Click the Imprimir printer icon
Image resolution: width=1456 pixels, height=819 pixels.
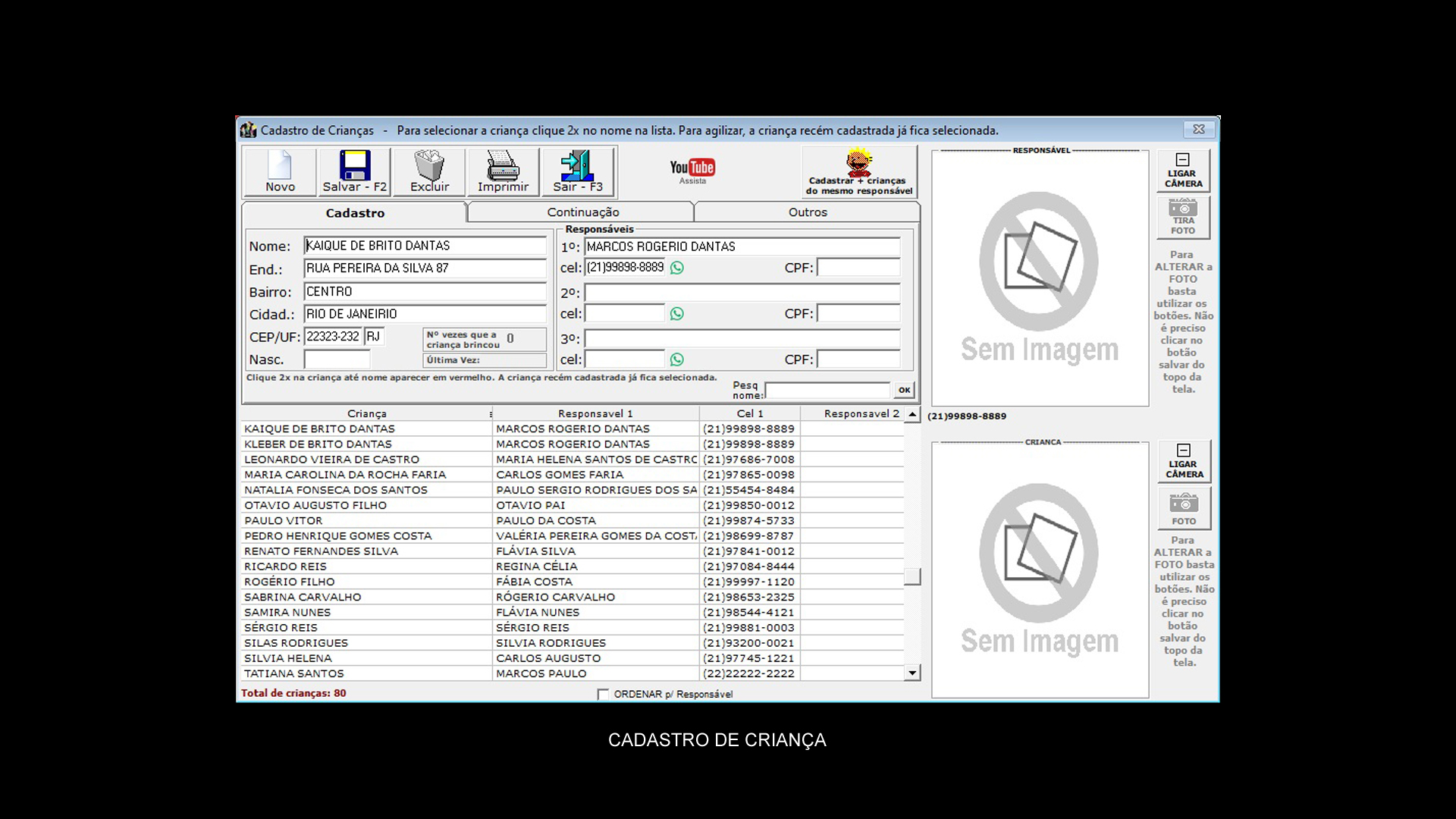pyautogui.click(x=503, y=165)
